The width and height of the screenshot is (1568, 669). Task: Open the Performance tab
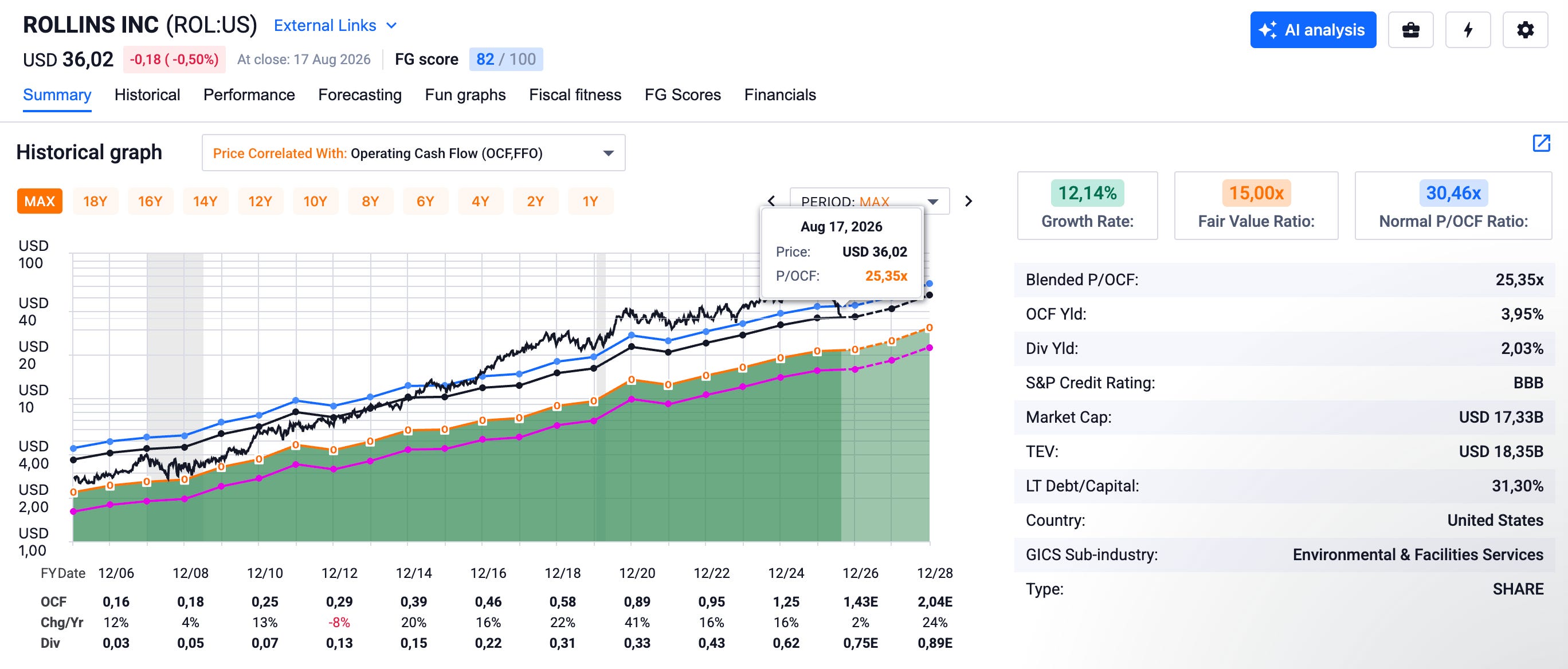(249, 95)
